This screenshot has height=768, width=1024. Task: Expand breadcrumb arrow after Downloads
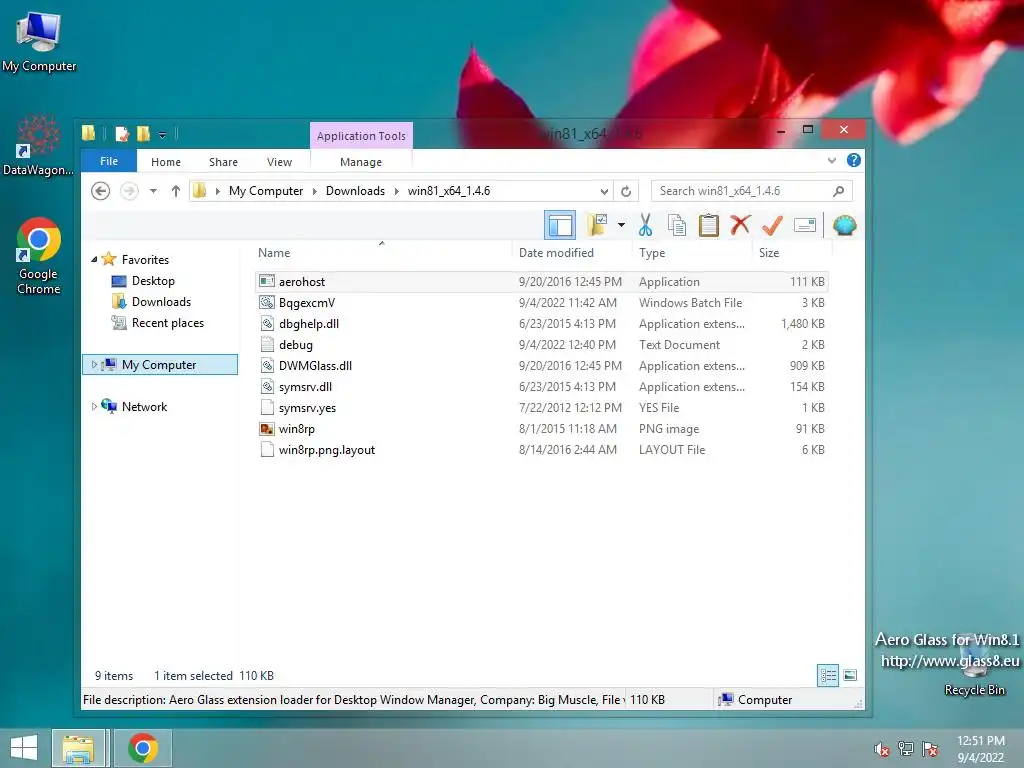[396, 191]
